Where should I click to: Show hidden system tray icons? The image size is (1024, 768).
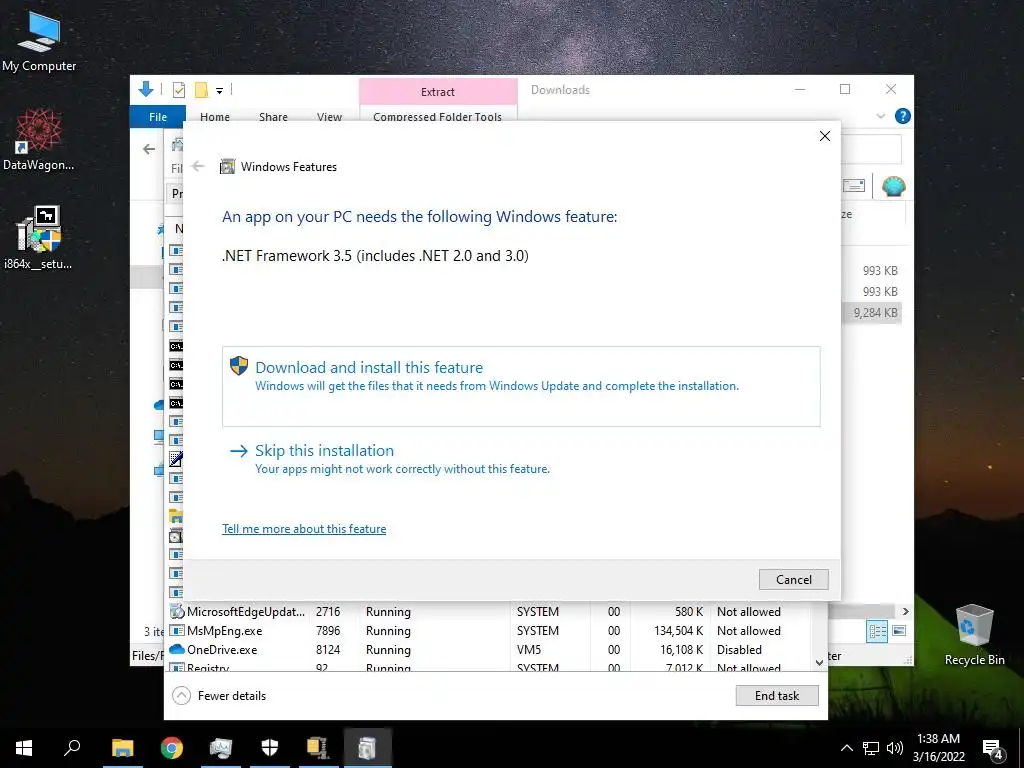click(x=846, y=748)
